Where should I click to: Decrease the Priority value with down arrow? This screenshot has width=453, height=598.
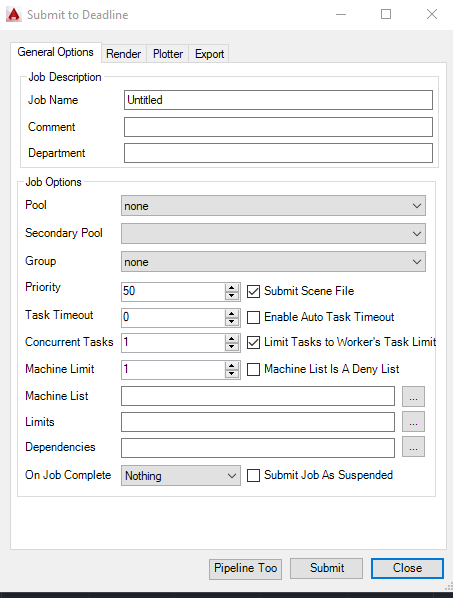231,296
